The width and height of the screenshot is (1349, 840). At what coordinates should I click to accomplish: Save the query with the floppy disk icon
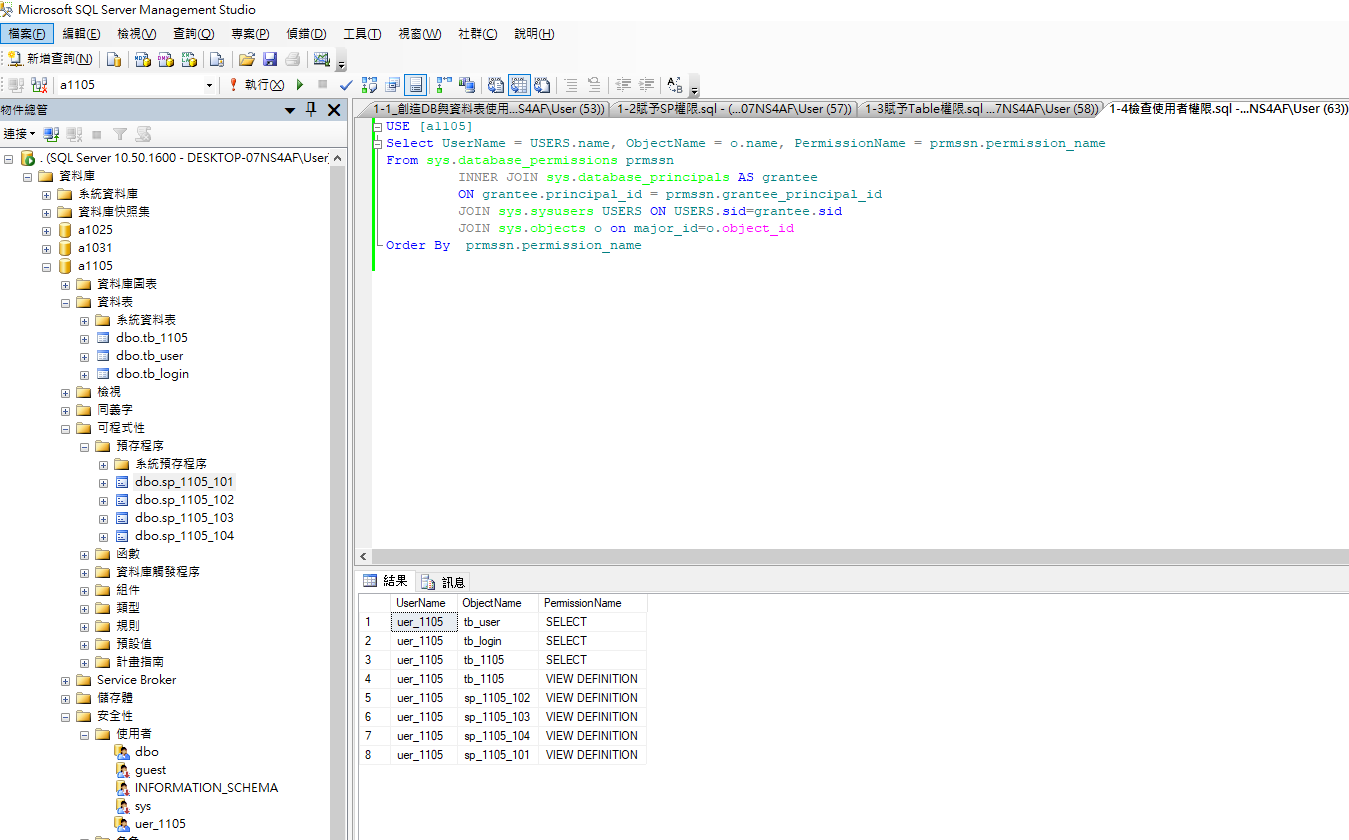click(269, 60)
